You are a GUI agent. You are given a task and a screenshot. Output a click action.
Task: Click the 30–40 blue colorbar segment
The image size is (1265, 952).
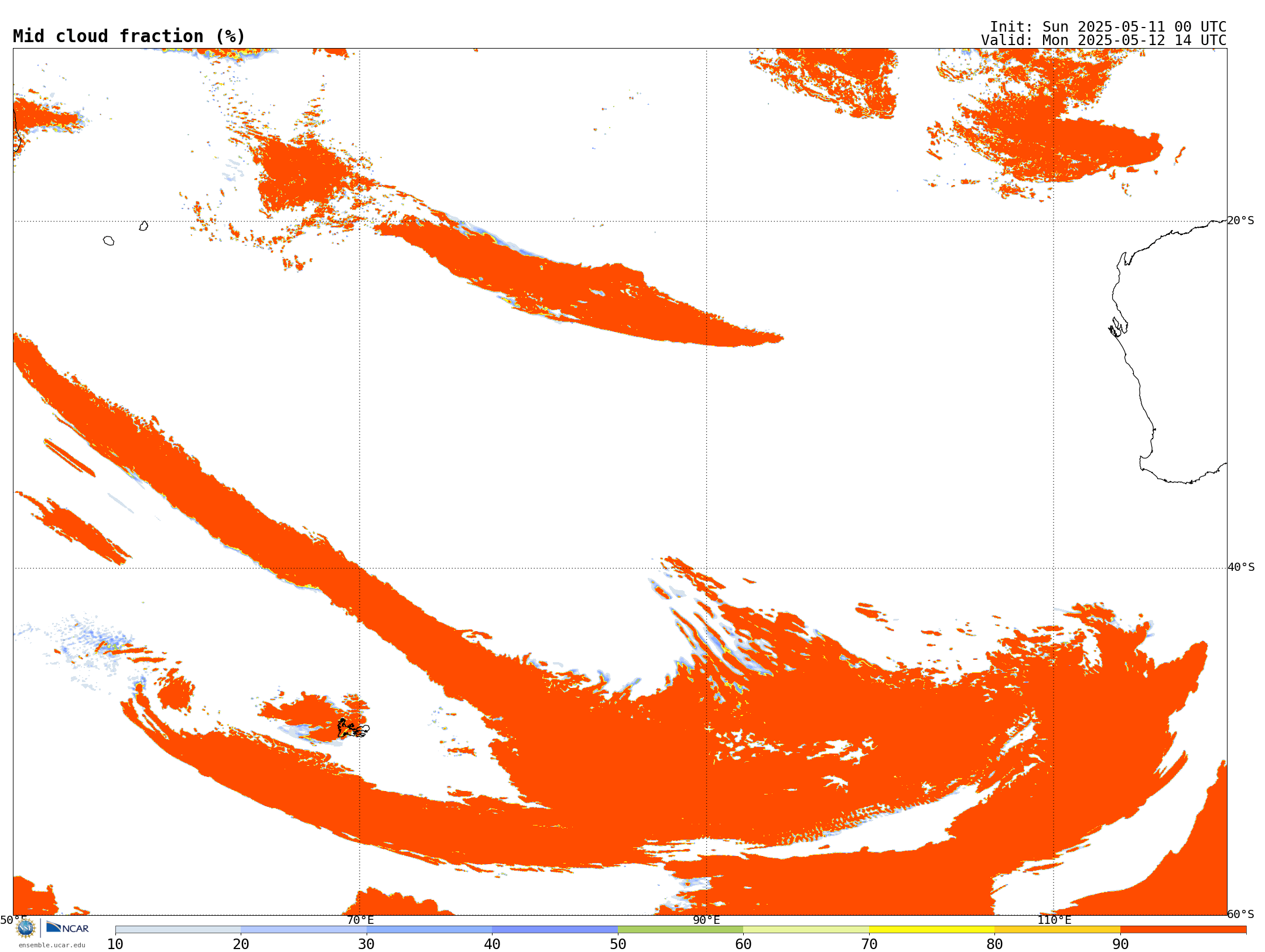tap(429, 930)
